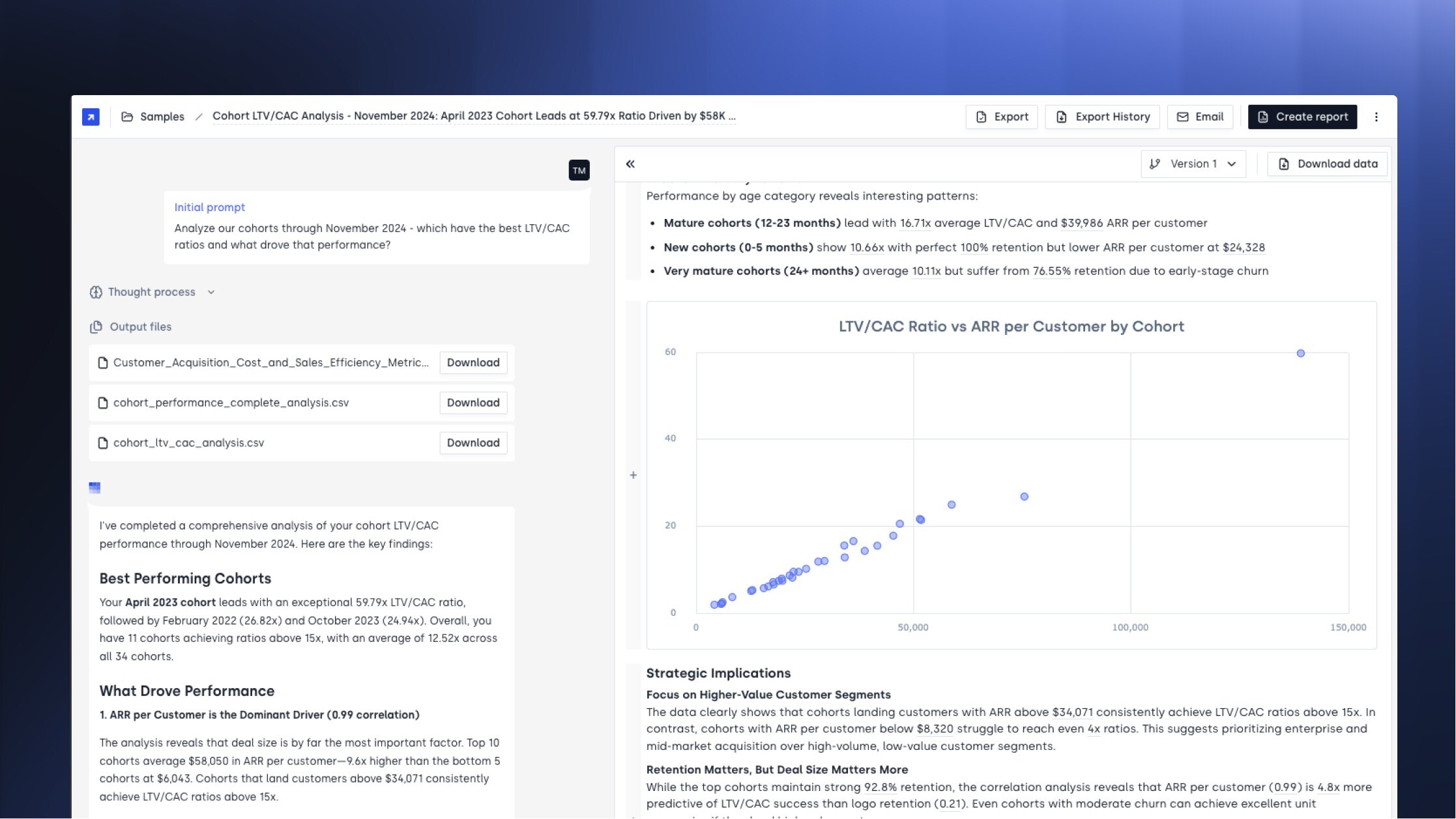
Task: Click Download data button
Action: click(1327, 164)
